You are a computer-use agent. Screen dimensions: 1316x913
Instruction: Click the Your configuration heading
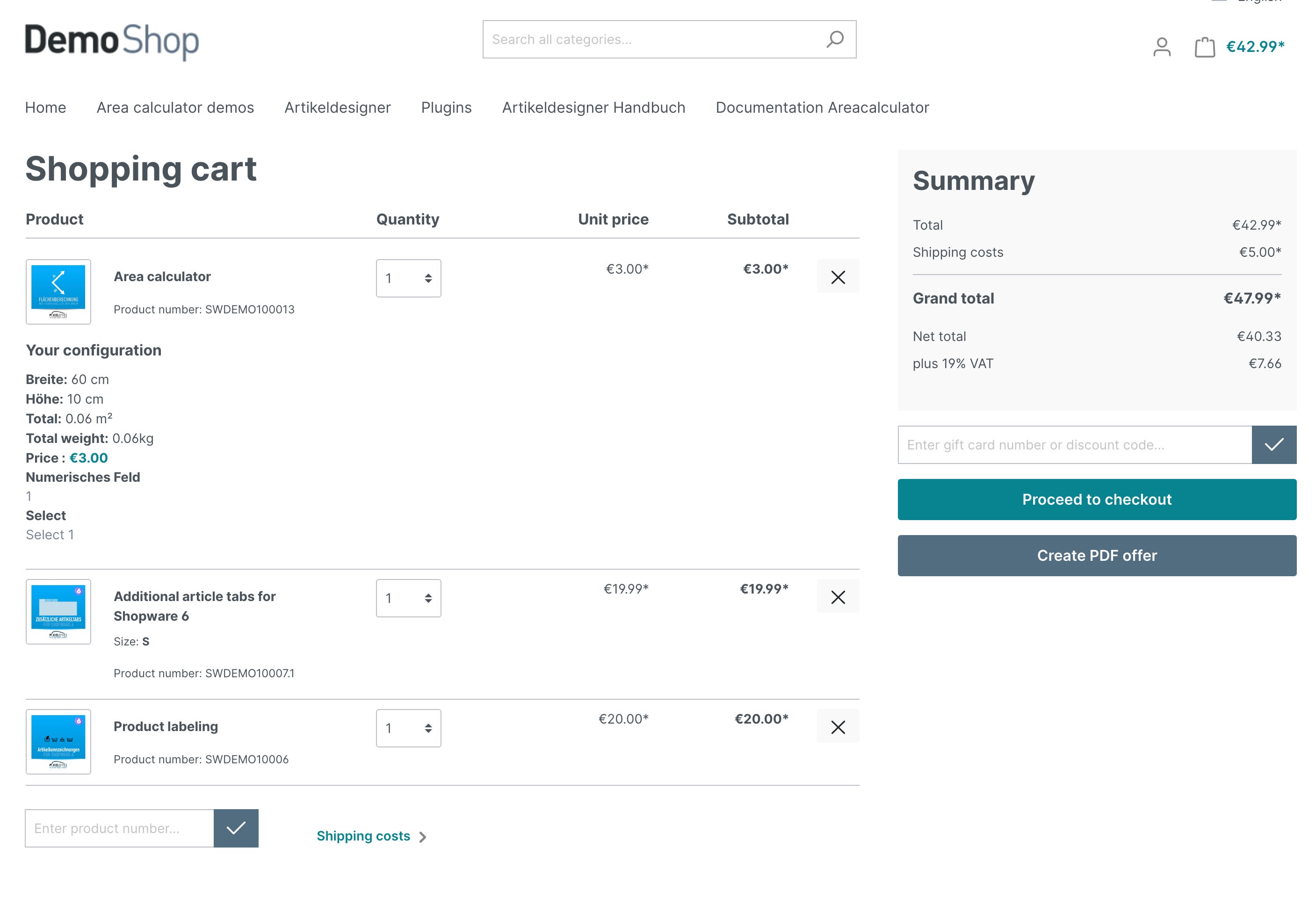pyautogui.click(x=93, y=350)
